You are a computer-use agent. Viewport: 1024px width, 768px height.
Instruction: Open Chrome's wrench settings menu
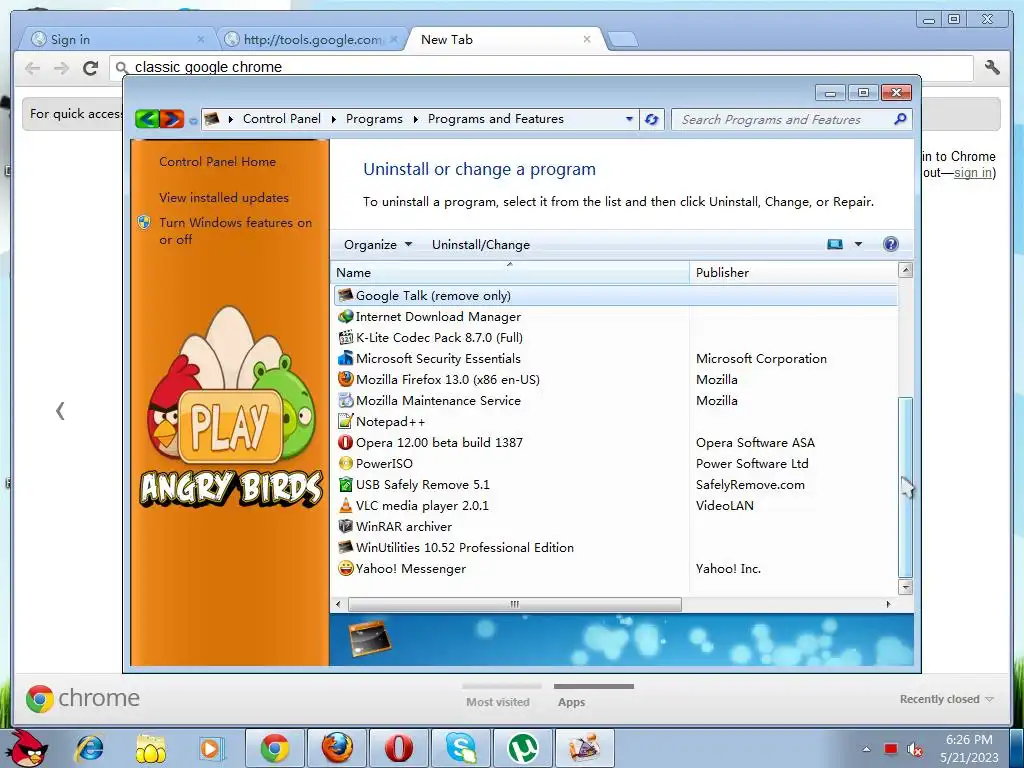(992, 67)
